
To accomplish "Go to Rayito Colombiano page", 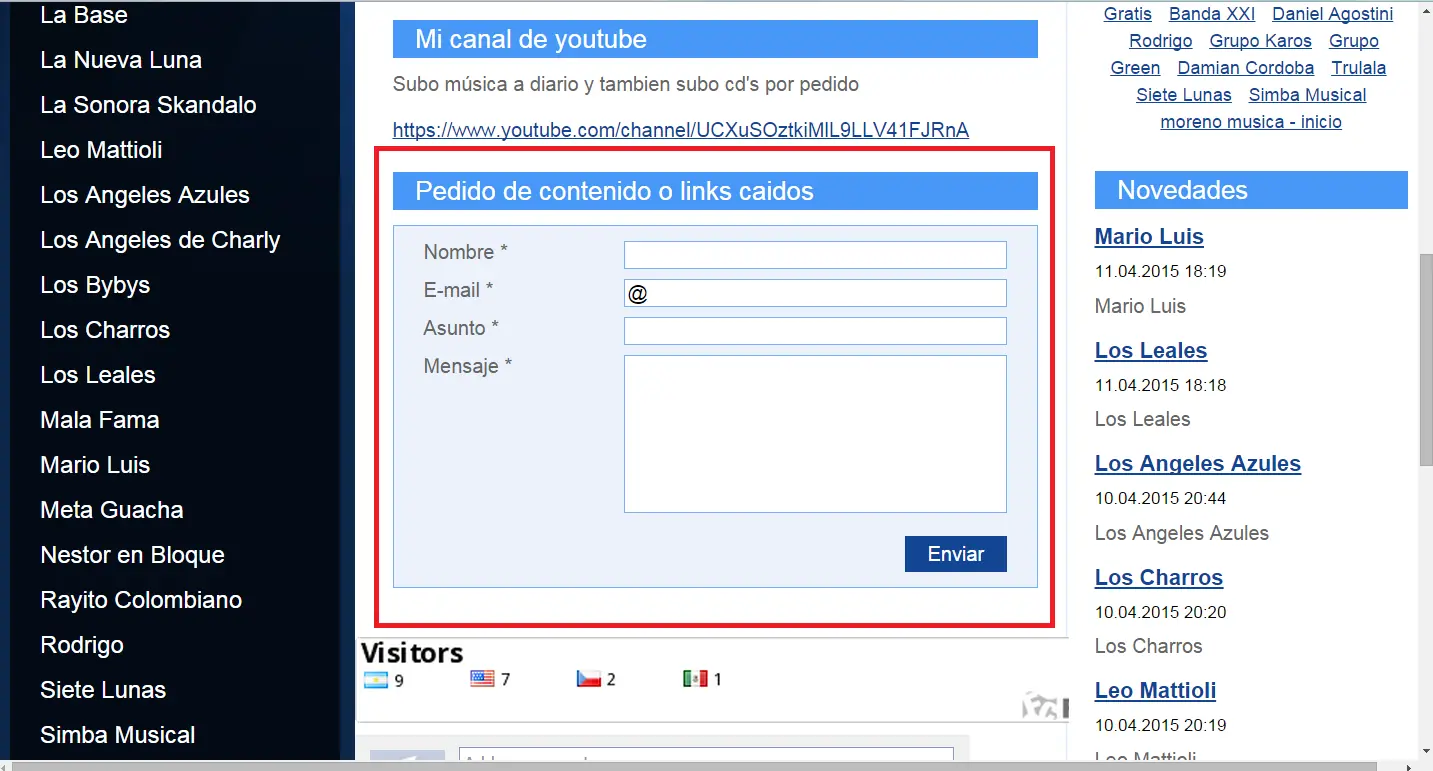I will tap(141, 600).
